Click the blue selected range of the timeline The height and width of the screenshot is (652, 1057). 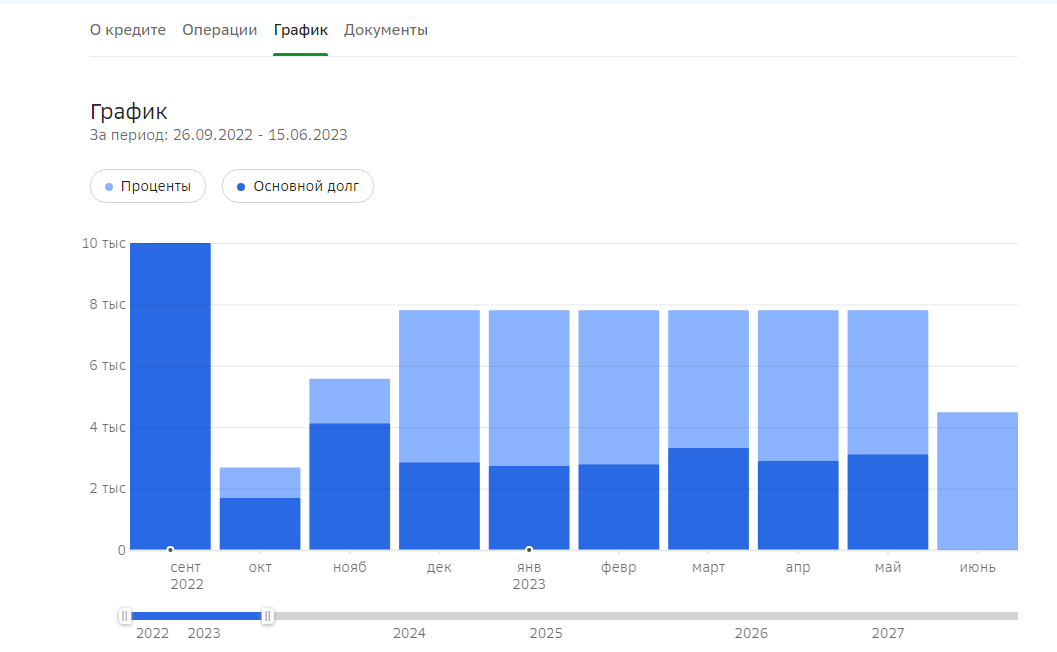click(196, 616)
